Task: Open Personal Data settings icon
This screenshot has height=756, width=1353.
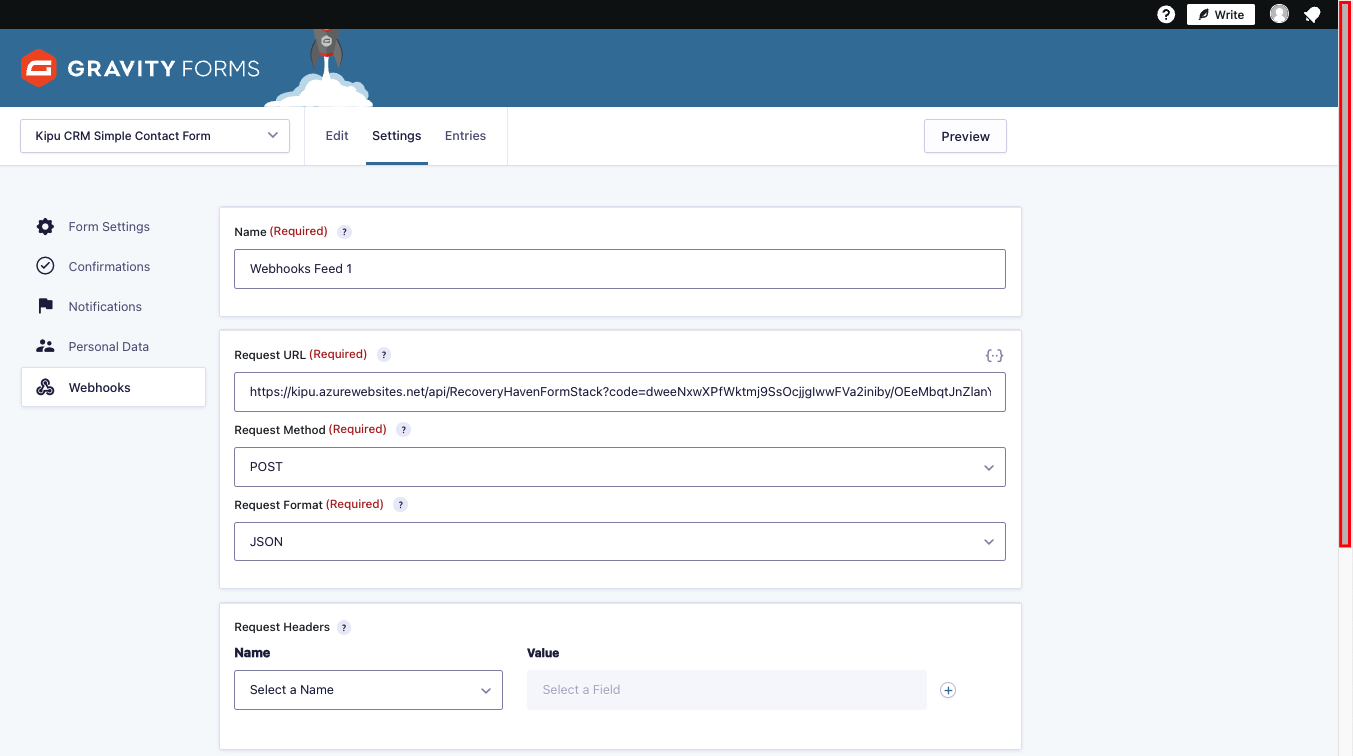Action: coord(45,345)
